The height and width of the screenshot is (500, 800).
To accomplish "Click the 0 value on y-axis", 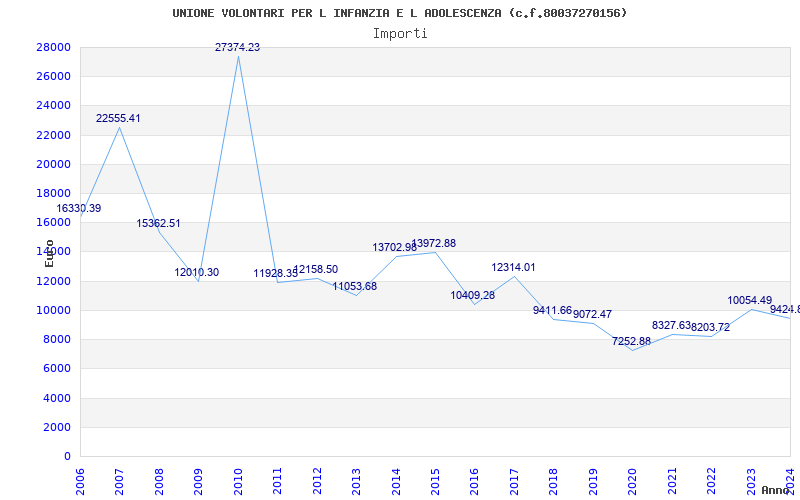I will click(67, 456).
